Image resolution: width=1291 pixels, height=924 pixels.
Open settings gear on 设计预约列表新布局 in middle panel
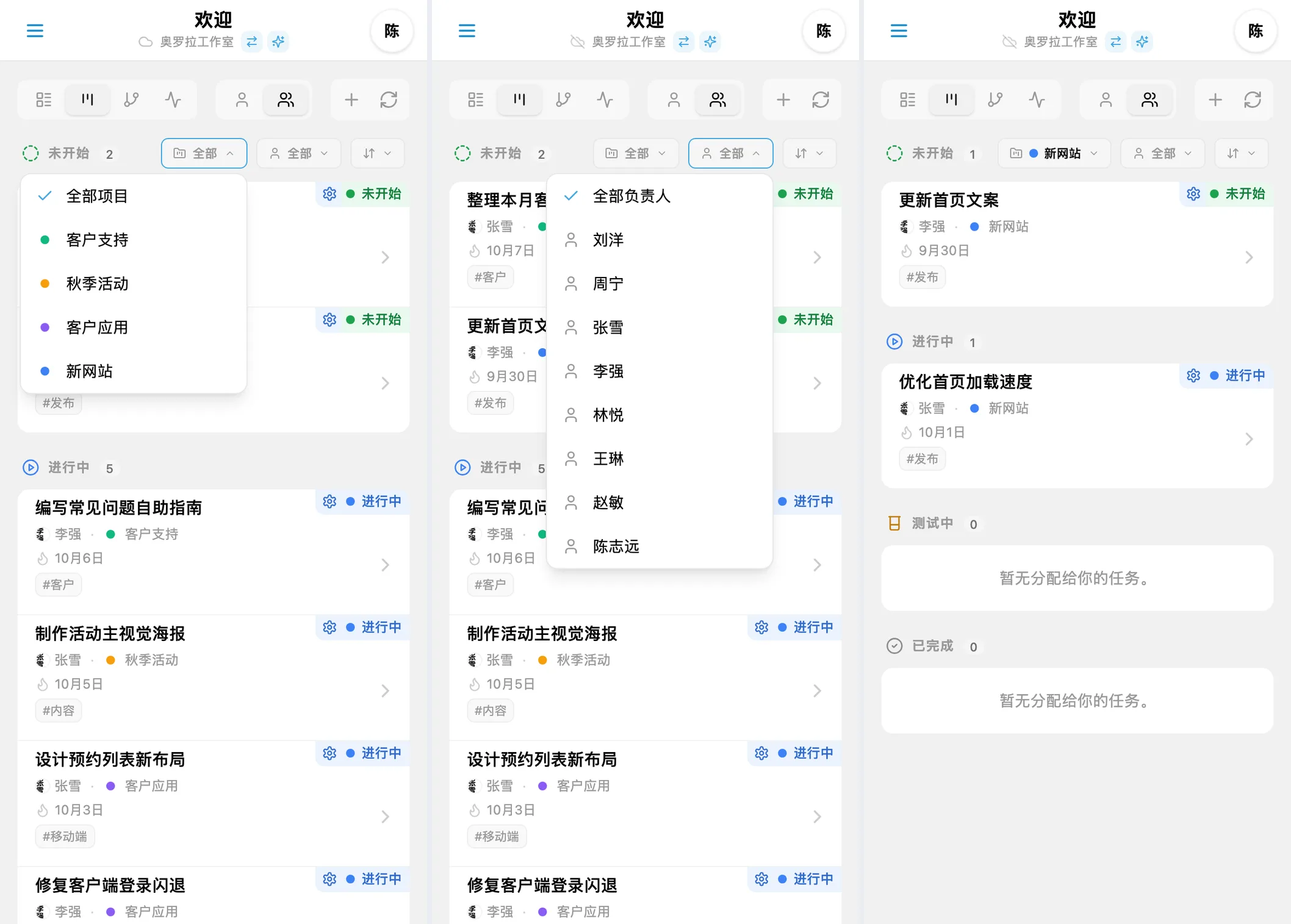coord(761,753)
